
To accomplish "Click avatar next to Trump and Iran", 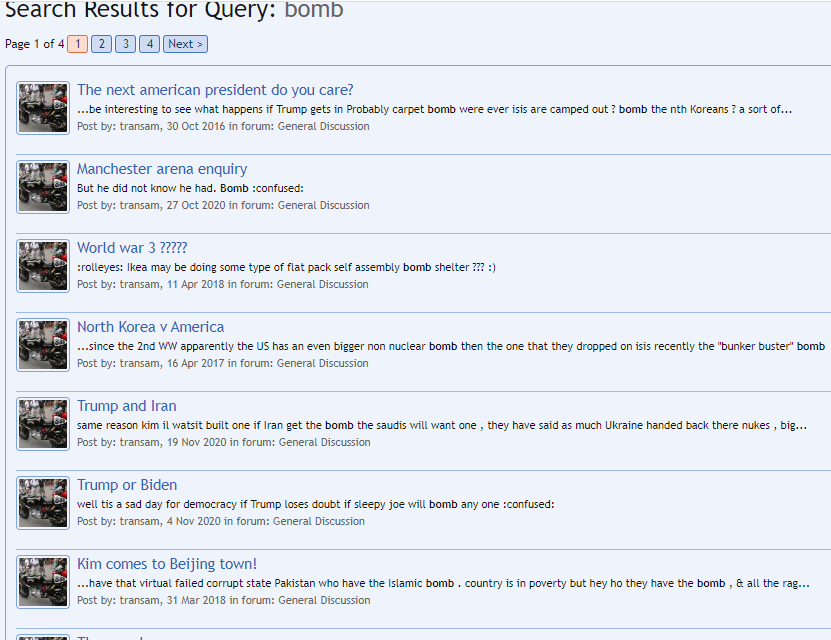I will tap(43, 424).
